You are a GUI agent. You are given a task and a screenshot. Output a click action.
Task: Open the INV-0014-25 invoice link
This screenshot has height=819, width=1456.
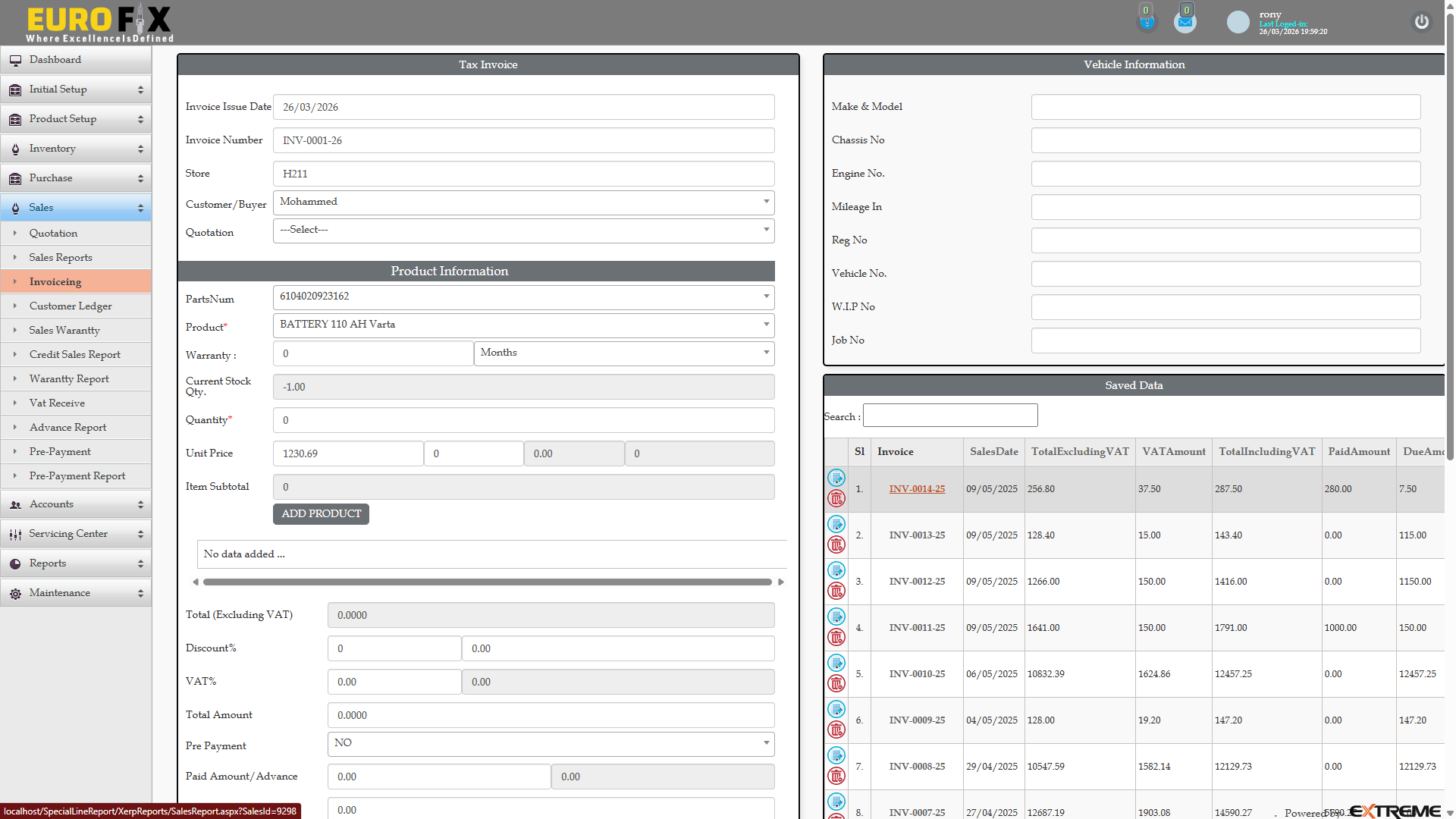(x=917, y=488)
